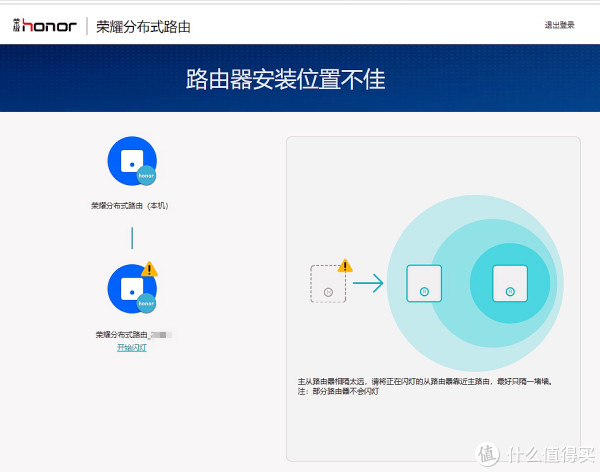
Task: Select the secondary router icon with warning
Action: pyautogui.click(x=132, y=289)
